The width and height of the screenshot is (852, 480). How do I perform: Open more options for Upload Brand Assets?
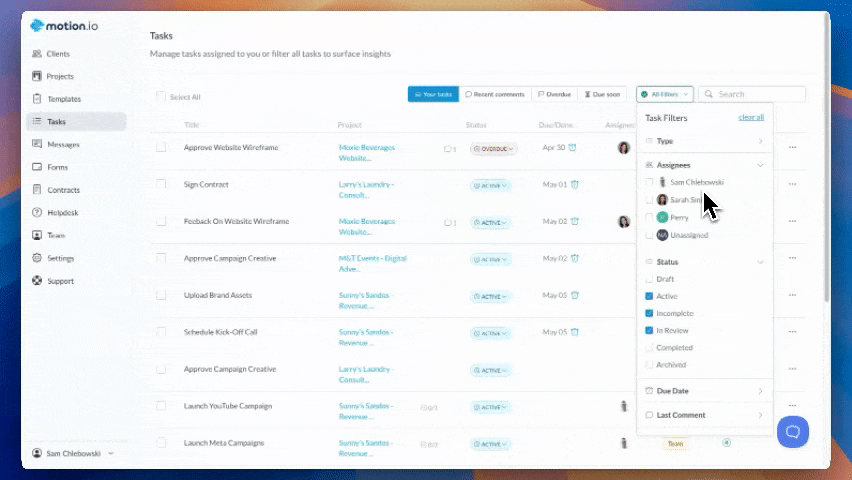792,295
